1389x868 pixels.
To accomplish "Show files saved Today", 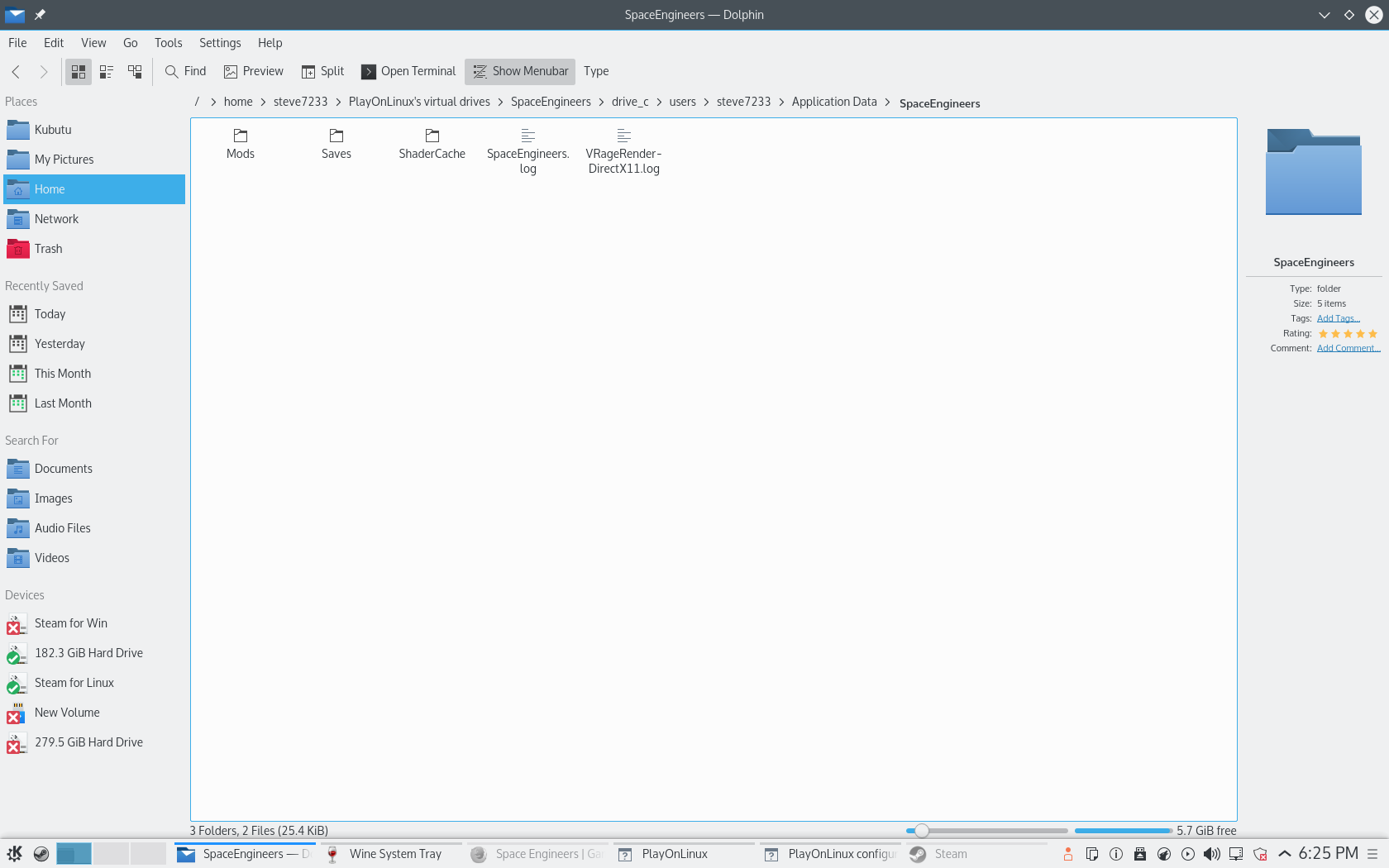I will click(x=94, y=314).
